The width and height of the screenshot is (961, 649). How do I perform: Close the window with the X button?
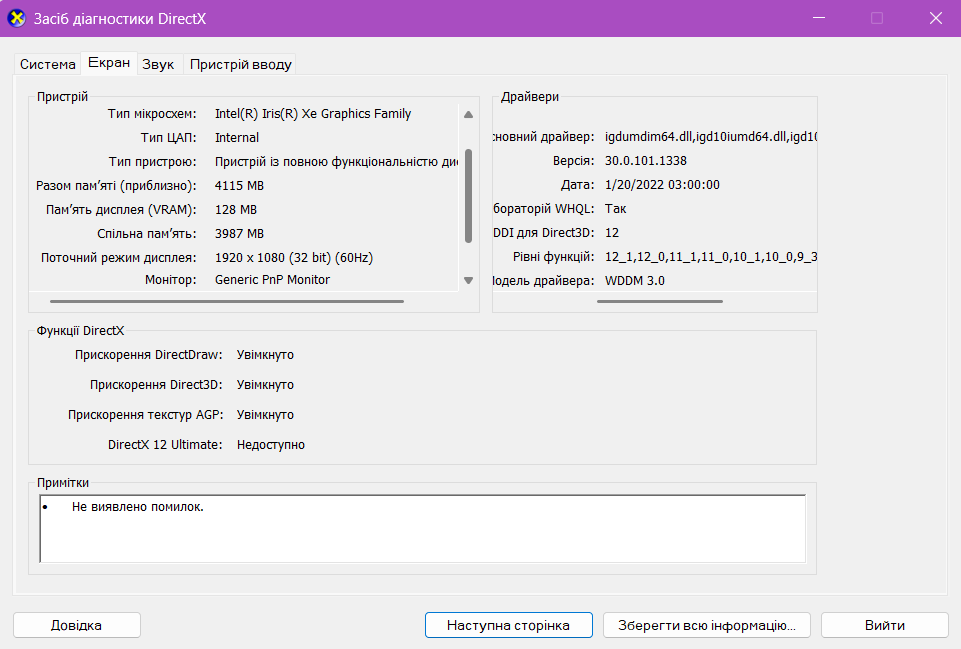935,18
